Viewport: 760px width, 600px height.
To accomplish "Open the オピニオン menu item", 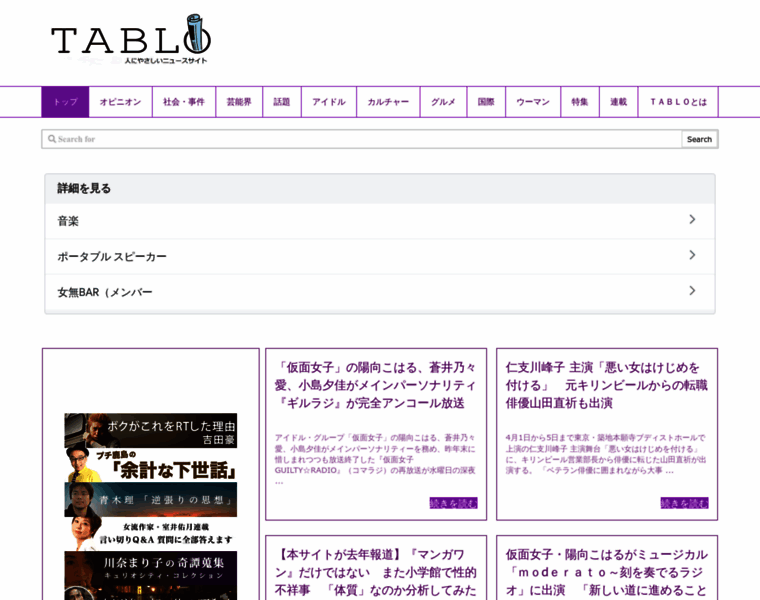I will 121,102.
